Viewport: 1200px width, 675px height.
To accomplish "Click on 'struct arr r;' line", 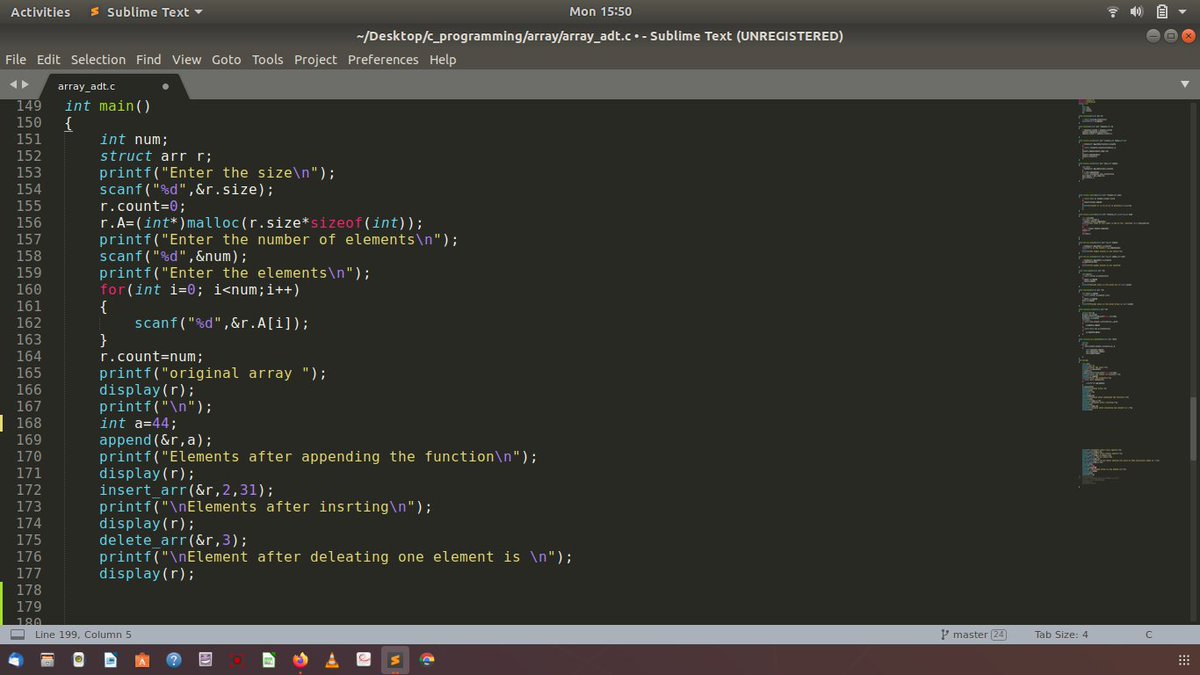I will tap(155, 156).
